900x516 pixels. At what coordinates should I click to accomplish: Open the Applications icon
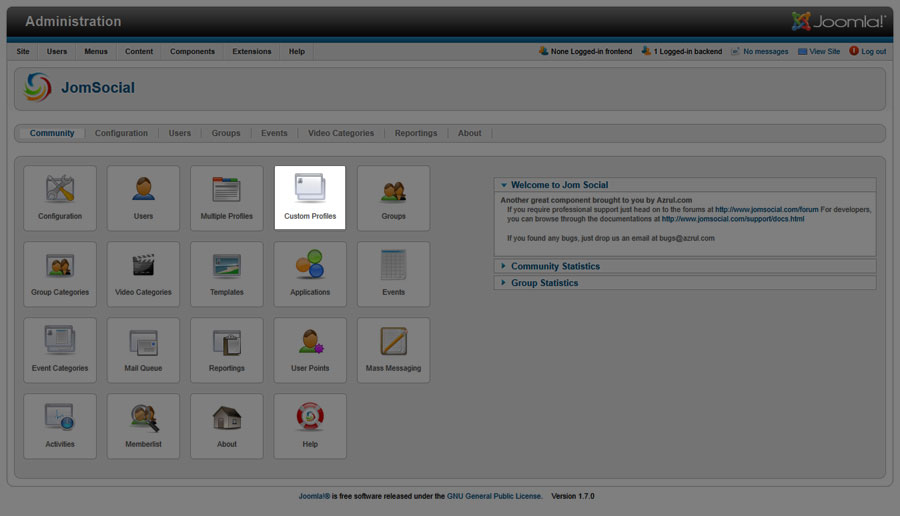tap(310, 274)
